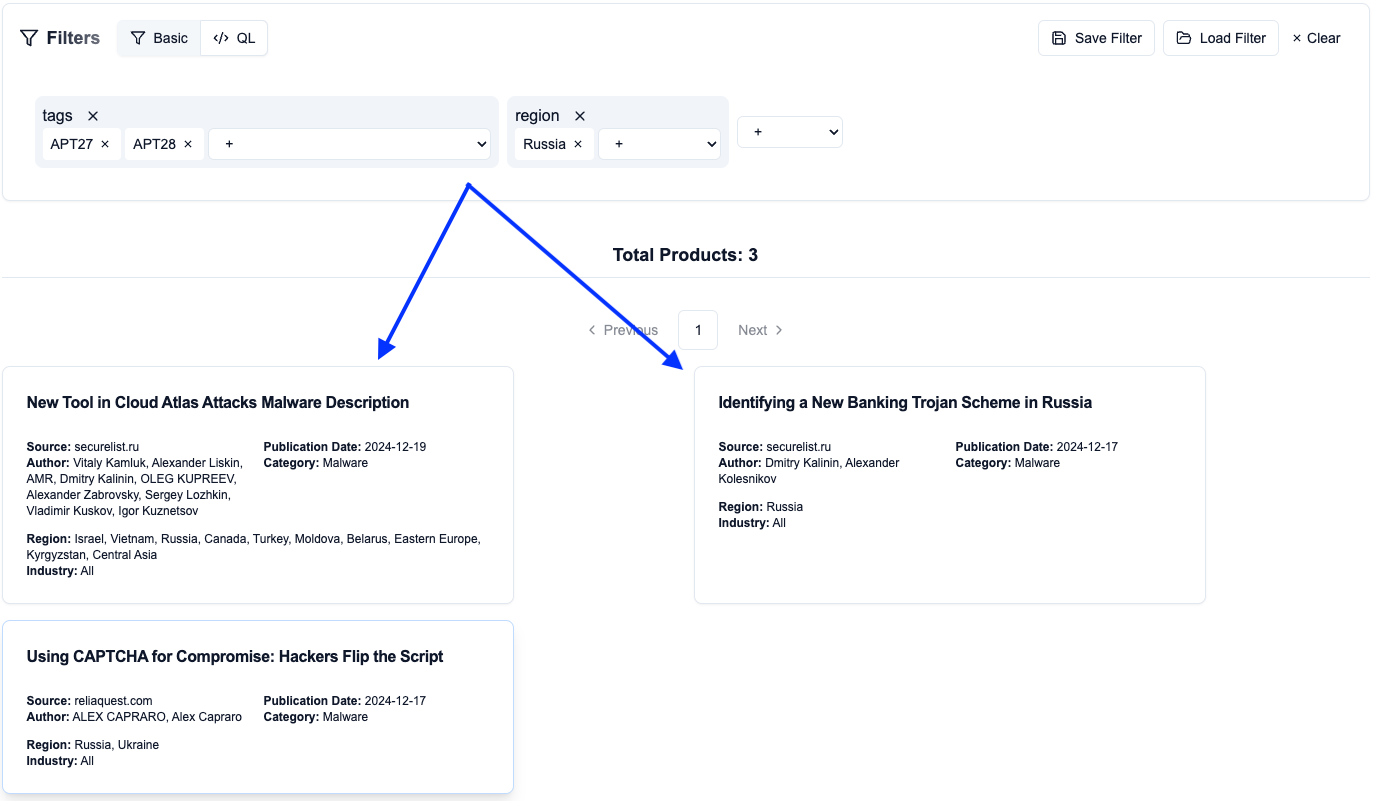Remove the Russia region value
Screen dimensions: 1374x801
pyautogui.click(x=580, y=143)
